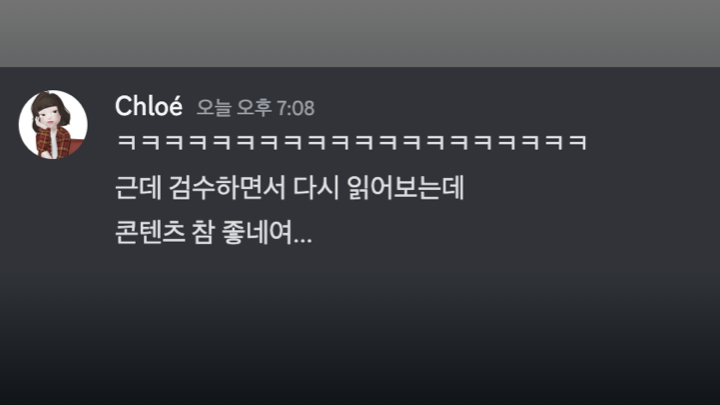
Task: Click the username Chloé
Action: click(149, 106)
